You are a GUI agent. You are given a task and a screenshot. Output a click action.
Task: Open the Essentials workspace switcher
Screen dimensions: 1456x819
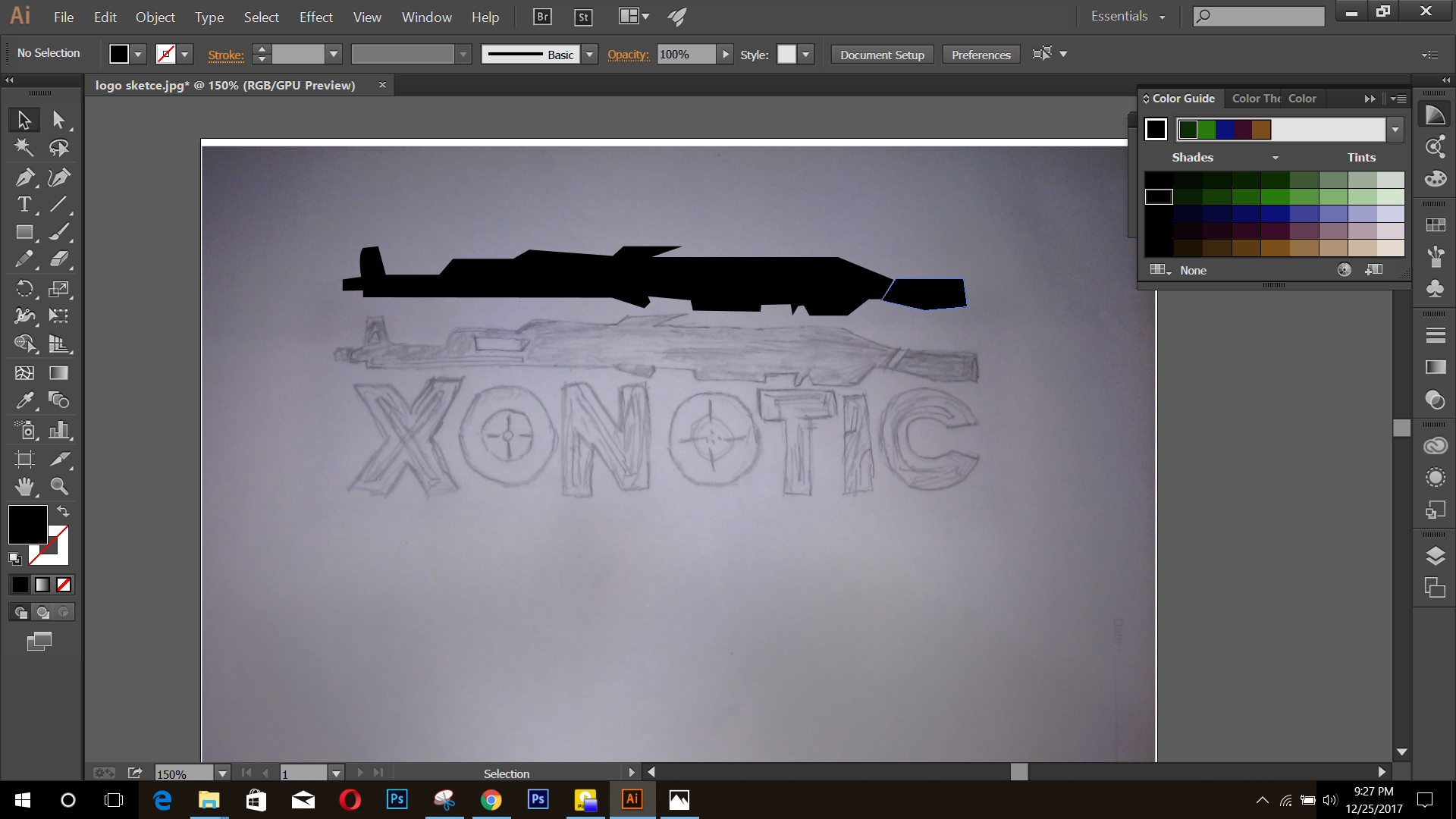(x=1128, y=17)
